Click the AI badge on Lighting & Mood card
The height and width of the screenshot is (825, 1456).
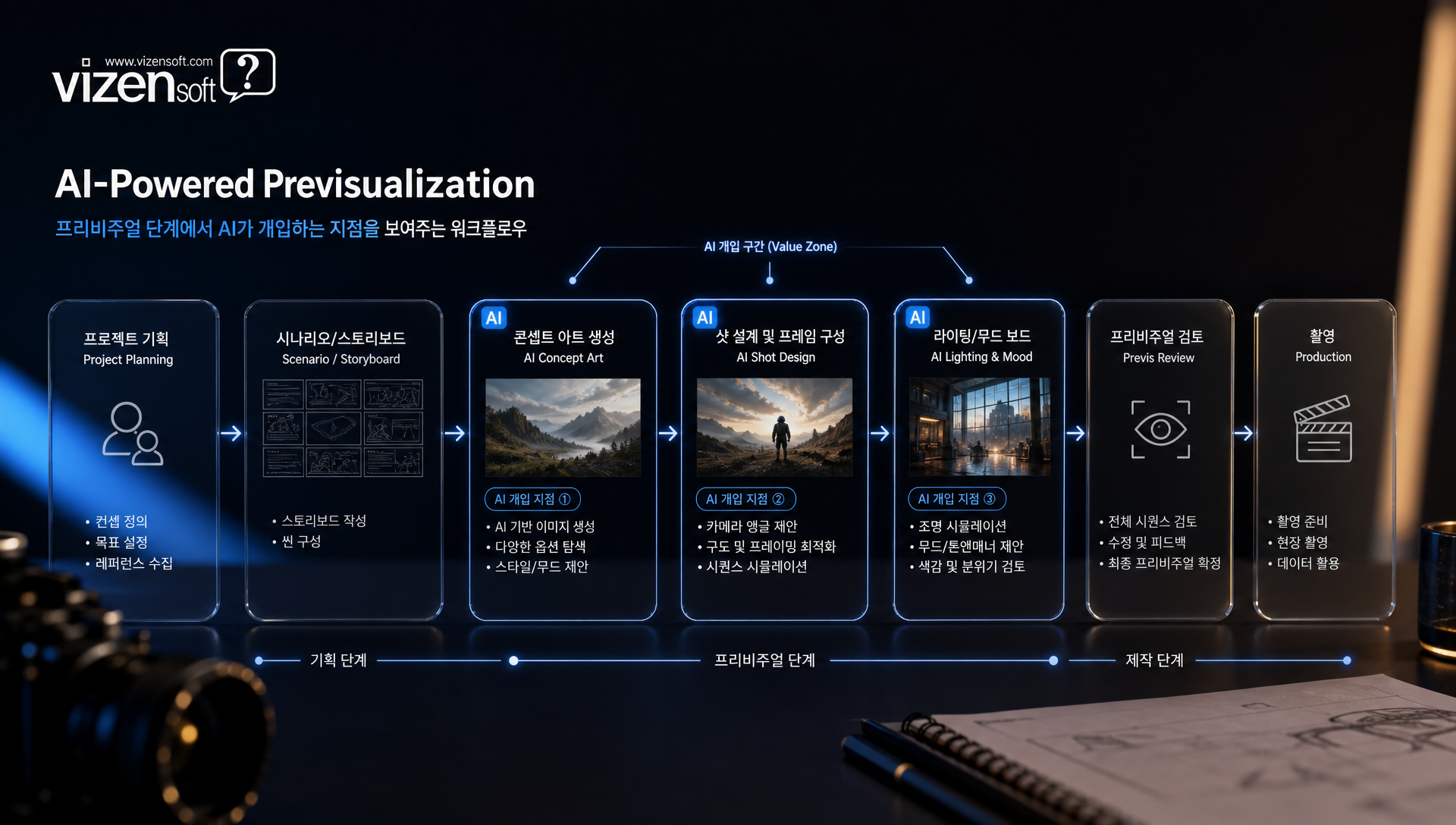tap(918, 317)
